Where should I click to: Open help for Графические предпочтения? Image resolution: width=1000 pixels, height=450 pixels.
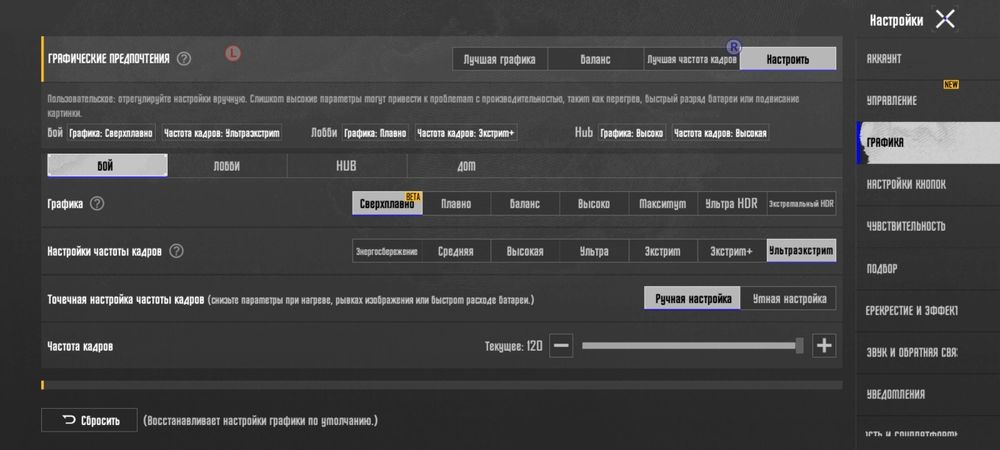[x=184, y=59]
